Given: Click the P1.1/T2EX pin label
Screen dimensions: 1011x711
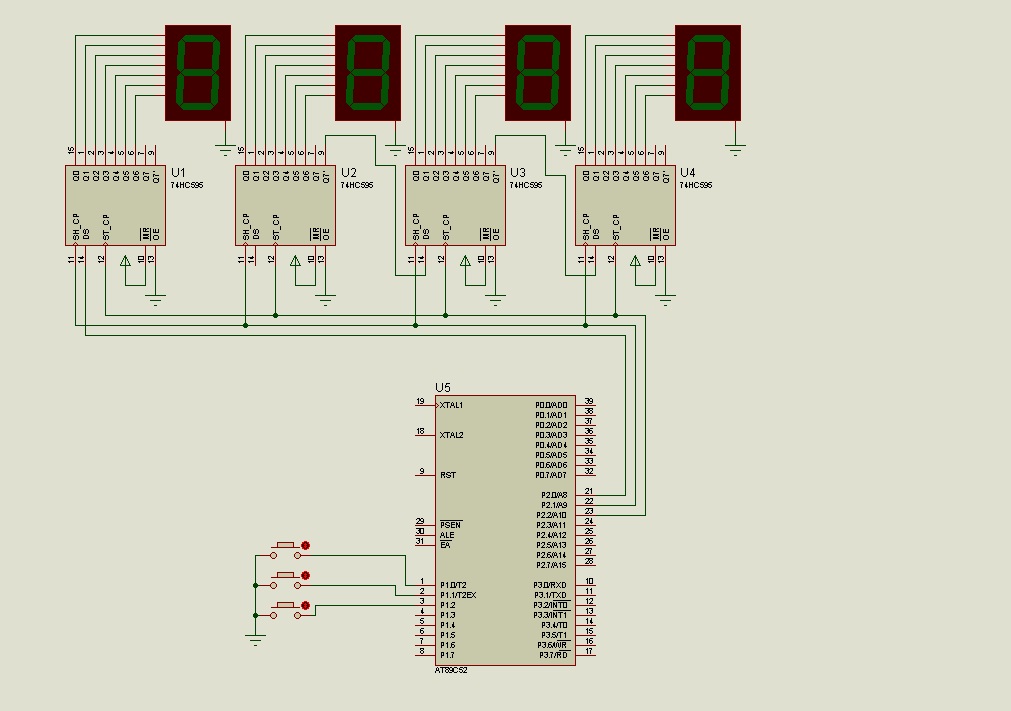Looking at the screenshot, I should 458,595.
